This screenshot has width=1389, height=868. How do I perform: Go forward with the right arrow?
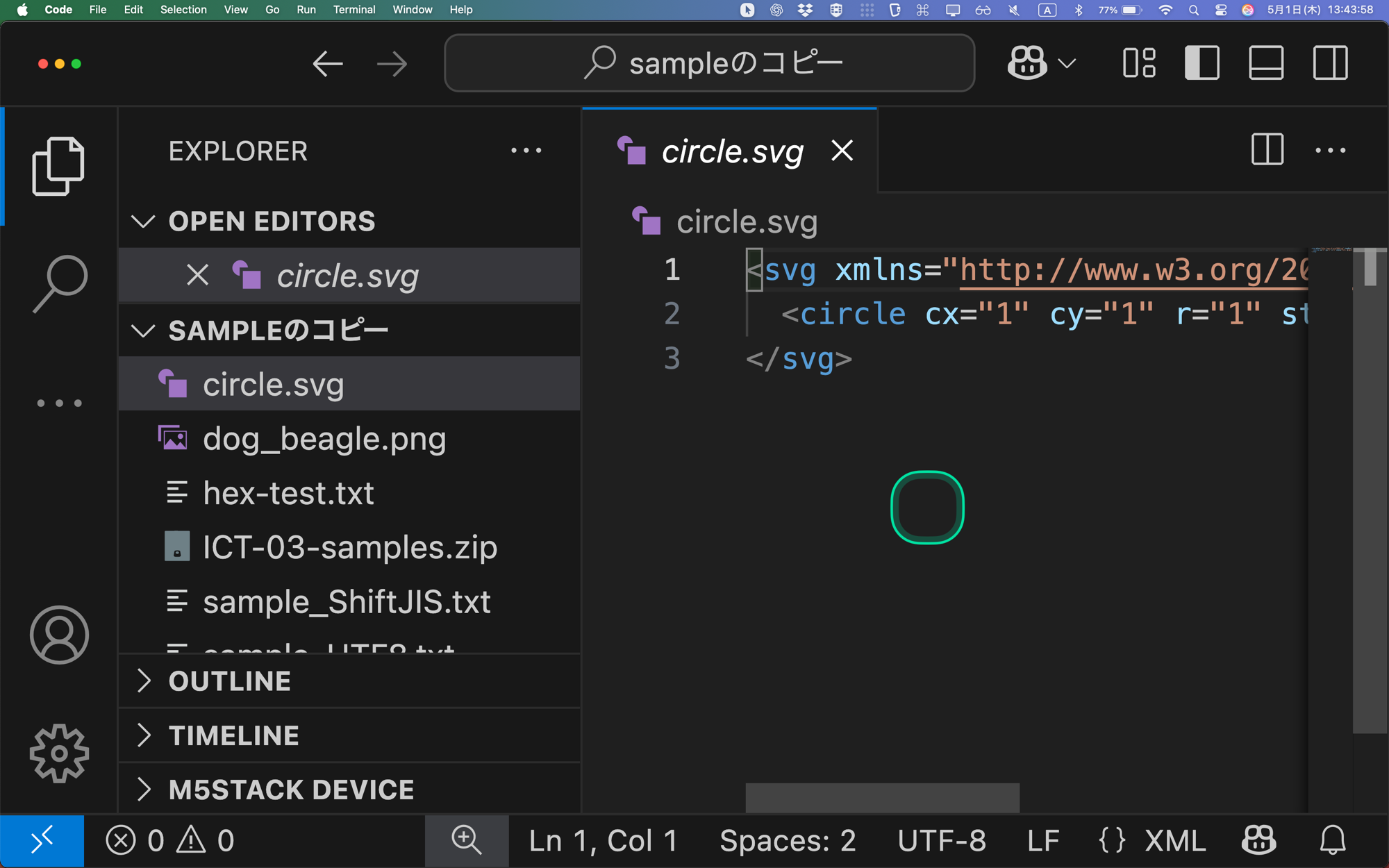(392, 64)
